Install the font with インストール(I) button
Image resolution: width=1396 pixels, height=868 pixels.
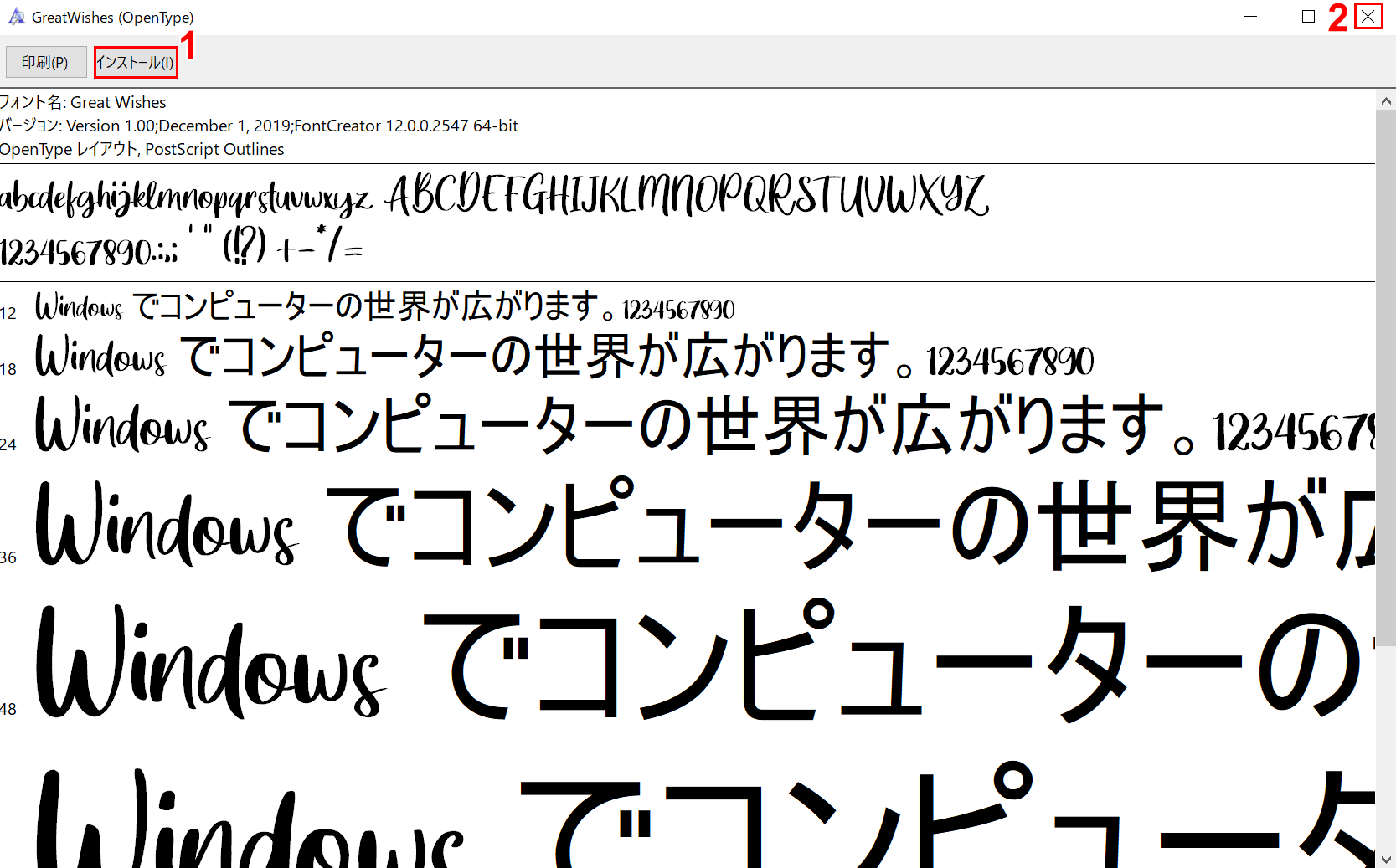[136, 62]
